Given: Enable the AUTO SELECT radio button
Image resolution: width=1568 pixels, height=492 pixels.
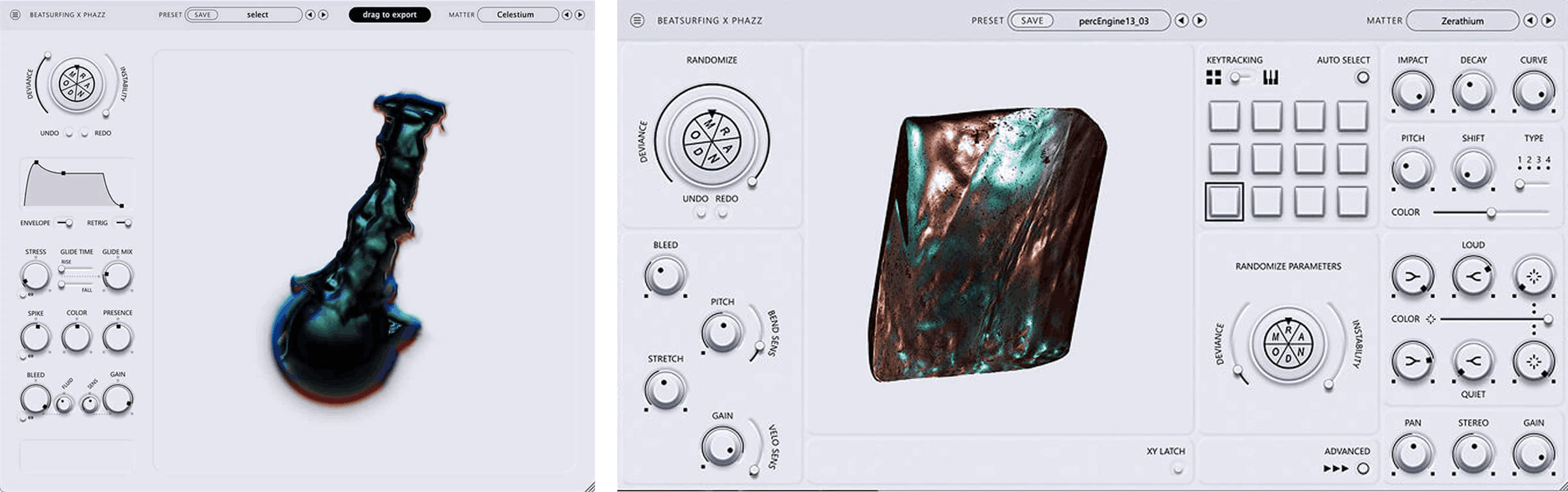Looking at the screenshot, I should 1362,78.
